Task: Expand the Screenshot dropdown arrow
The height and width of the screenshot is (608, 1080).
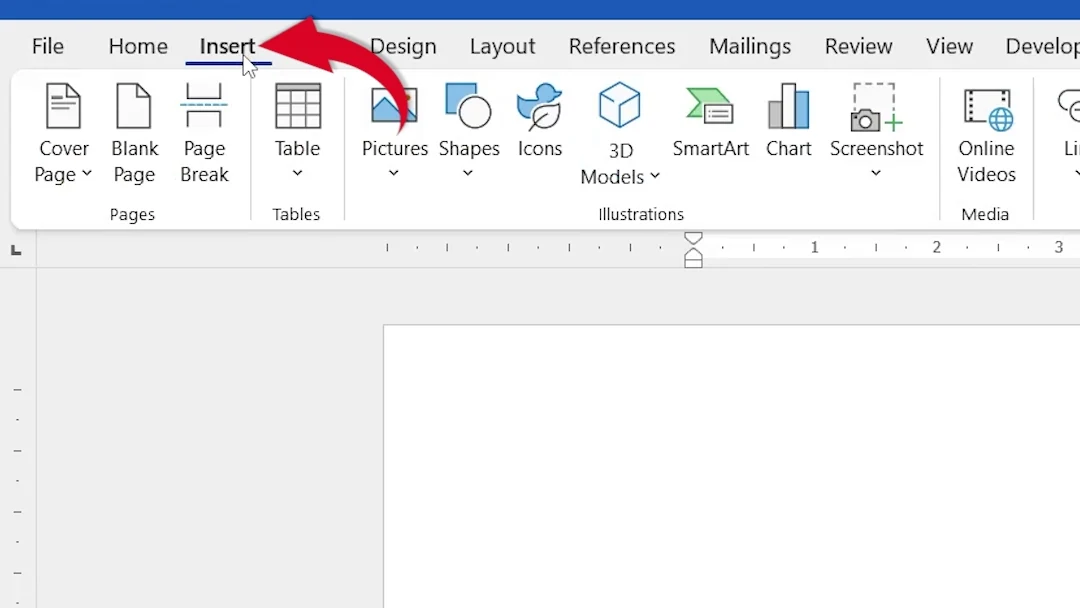Action: (x=875, y=174)
